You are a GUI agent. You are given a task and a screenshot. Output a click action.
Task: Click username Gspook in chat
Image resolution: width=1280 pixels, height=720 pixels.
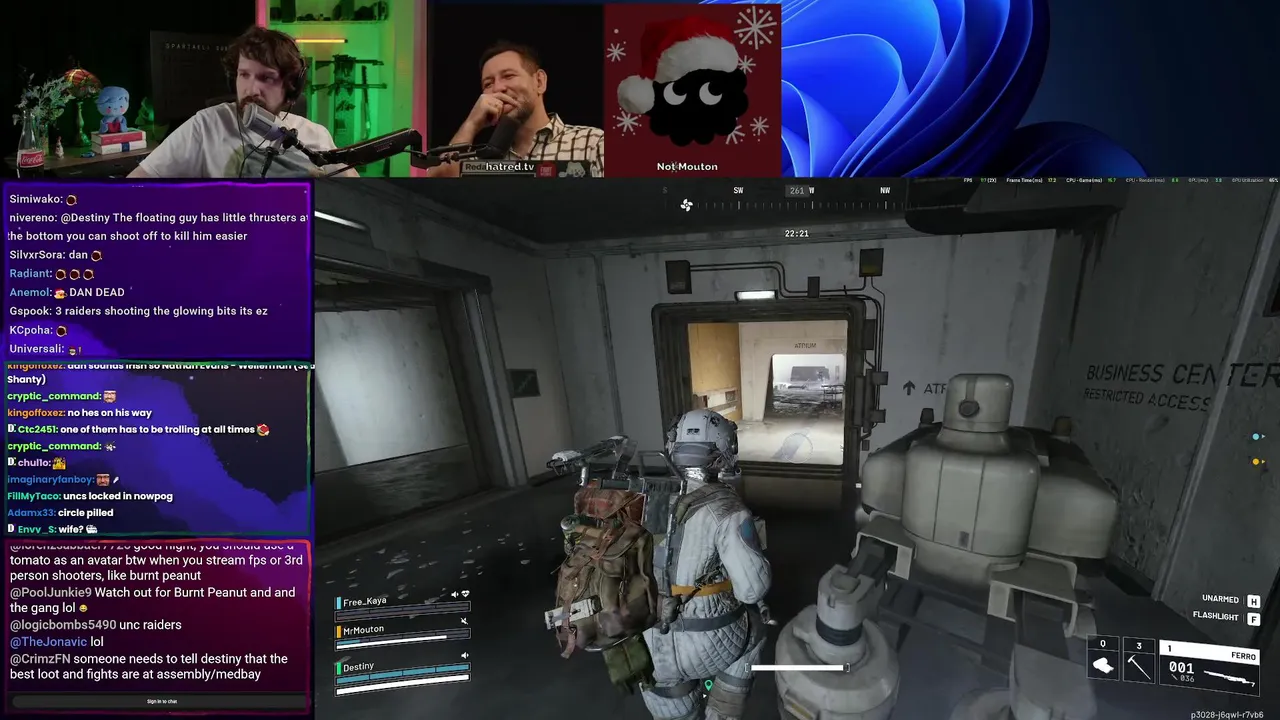[x=29, y=311]
